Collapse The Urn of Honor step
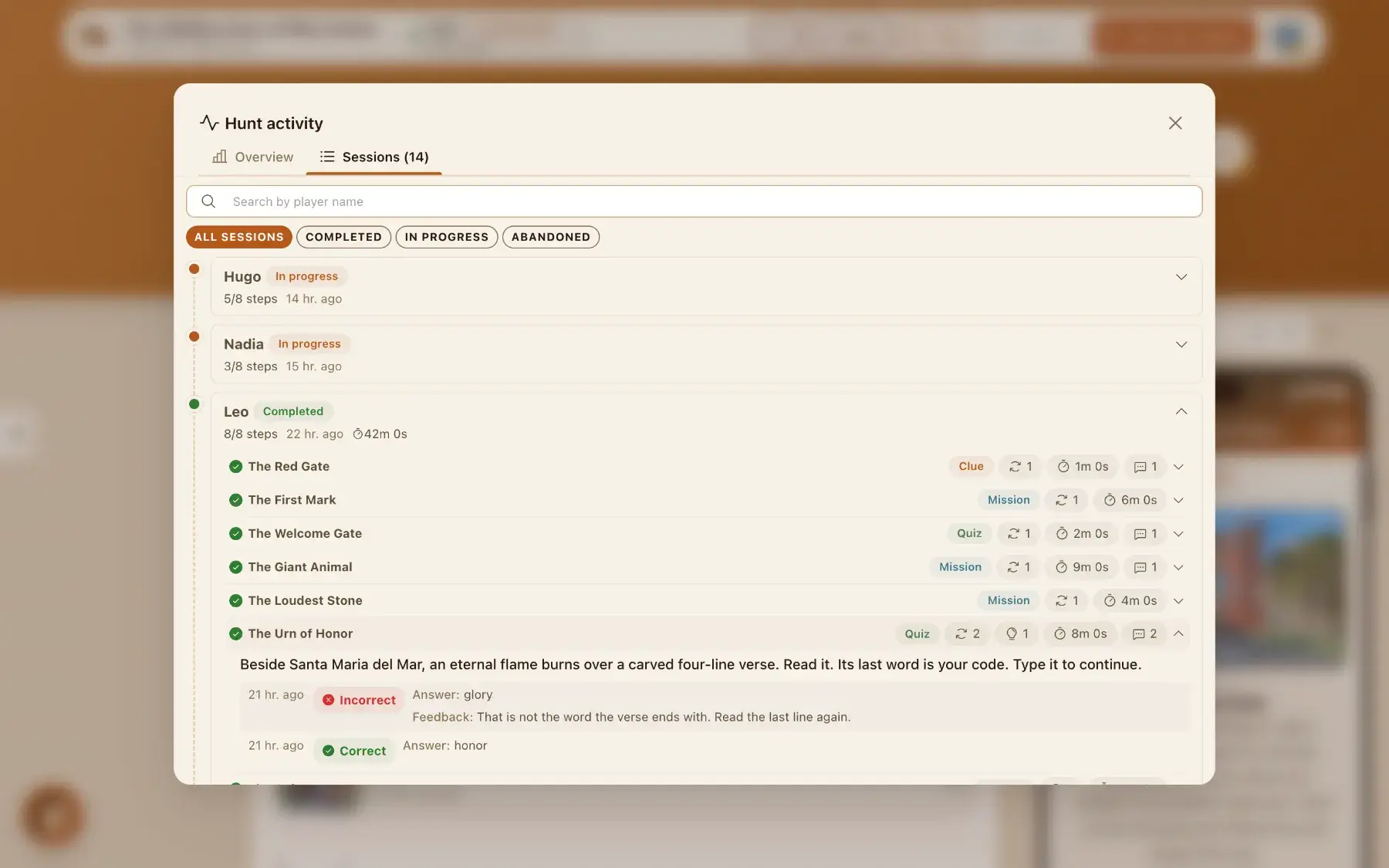This screenshot has width=1389, height=868. pyautogui.click(x=1178, y=633)
